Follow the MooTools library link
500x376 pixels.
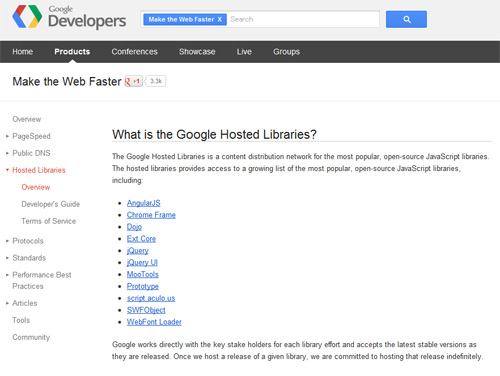[x=143, y=274]
